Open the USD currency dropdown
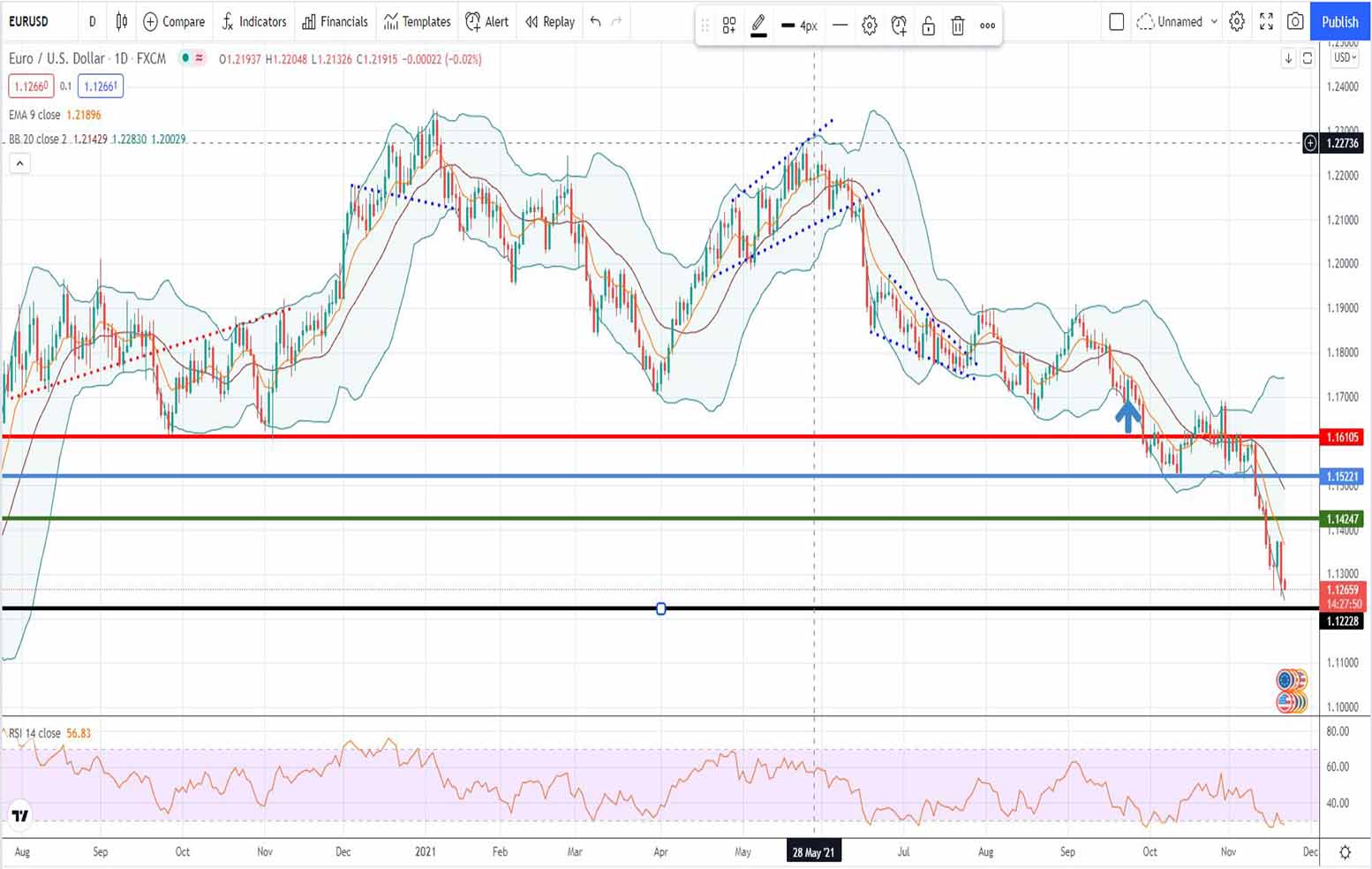 [x=1345, y=57]
